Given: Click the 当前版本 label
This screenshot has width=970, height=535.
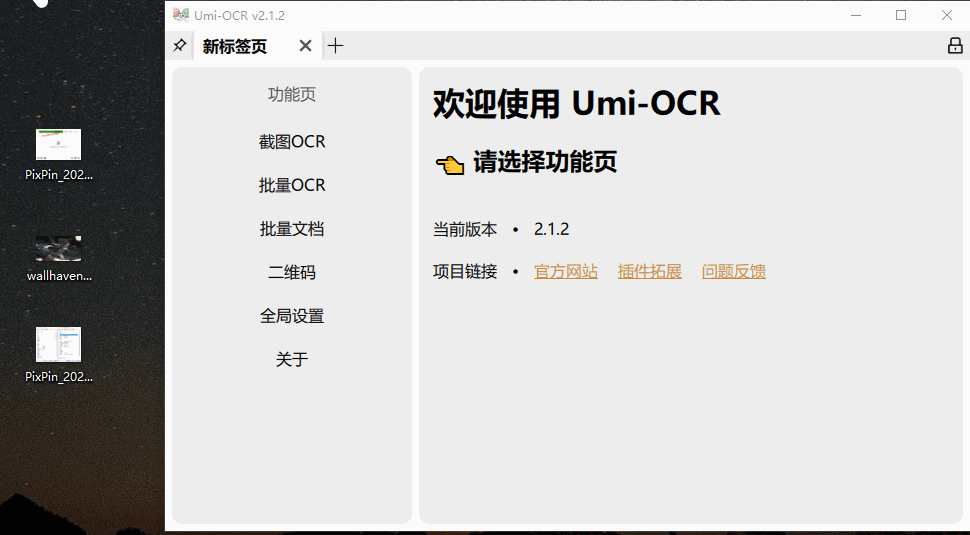Looking at the screenshot, I should point(465,229).
